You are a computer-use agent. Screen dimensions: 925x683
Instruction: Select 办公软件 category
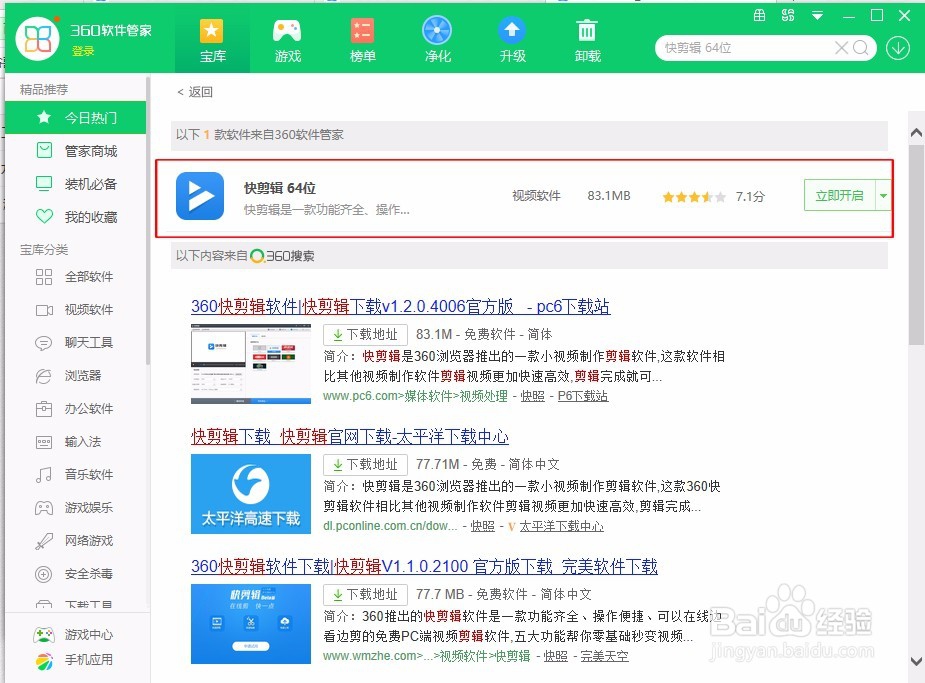click(x=76, y=409)
